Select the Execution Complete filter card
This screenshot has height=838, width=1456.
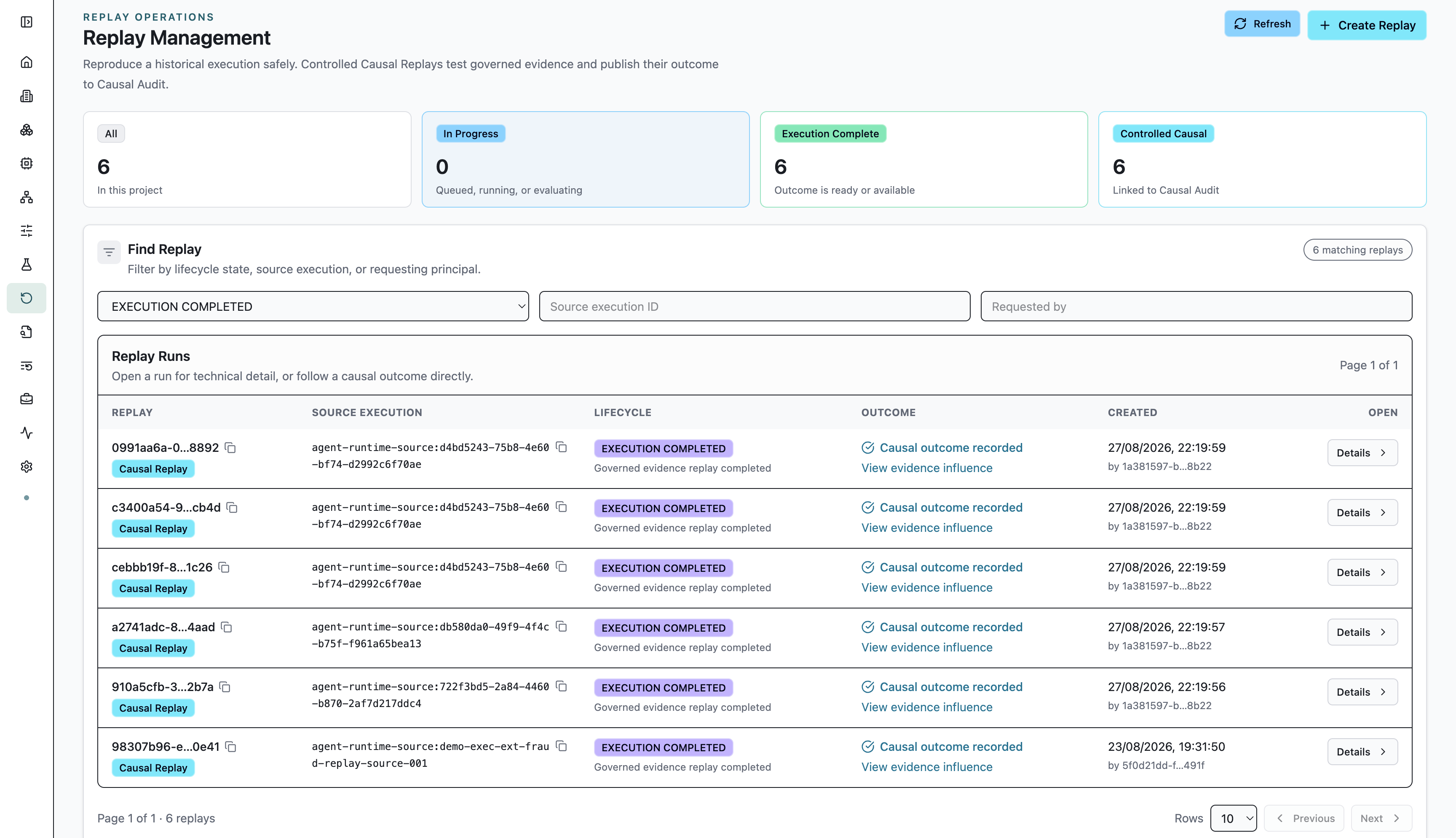pyautogui.click(x=923, y=160)
